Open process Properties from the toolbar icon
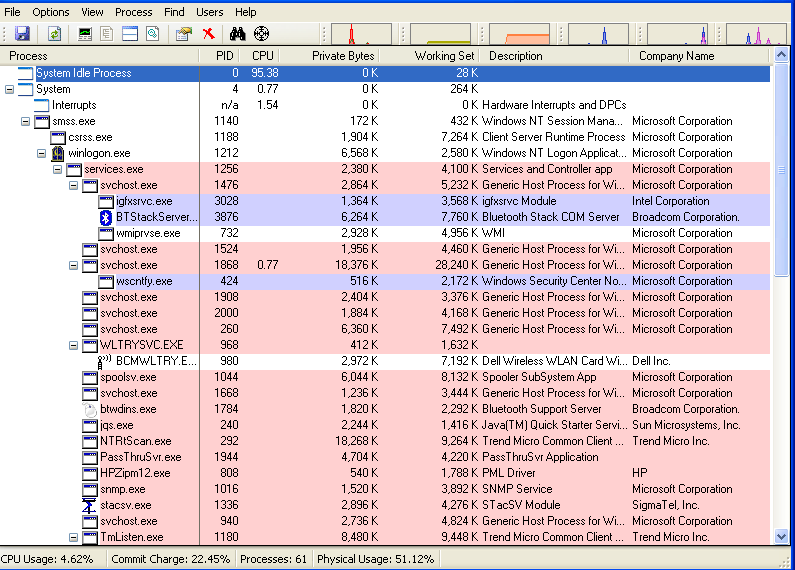 click(184, 34)
